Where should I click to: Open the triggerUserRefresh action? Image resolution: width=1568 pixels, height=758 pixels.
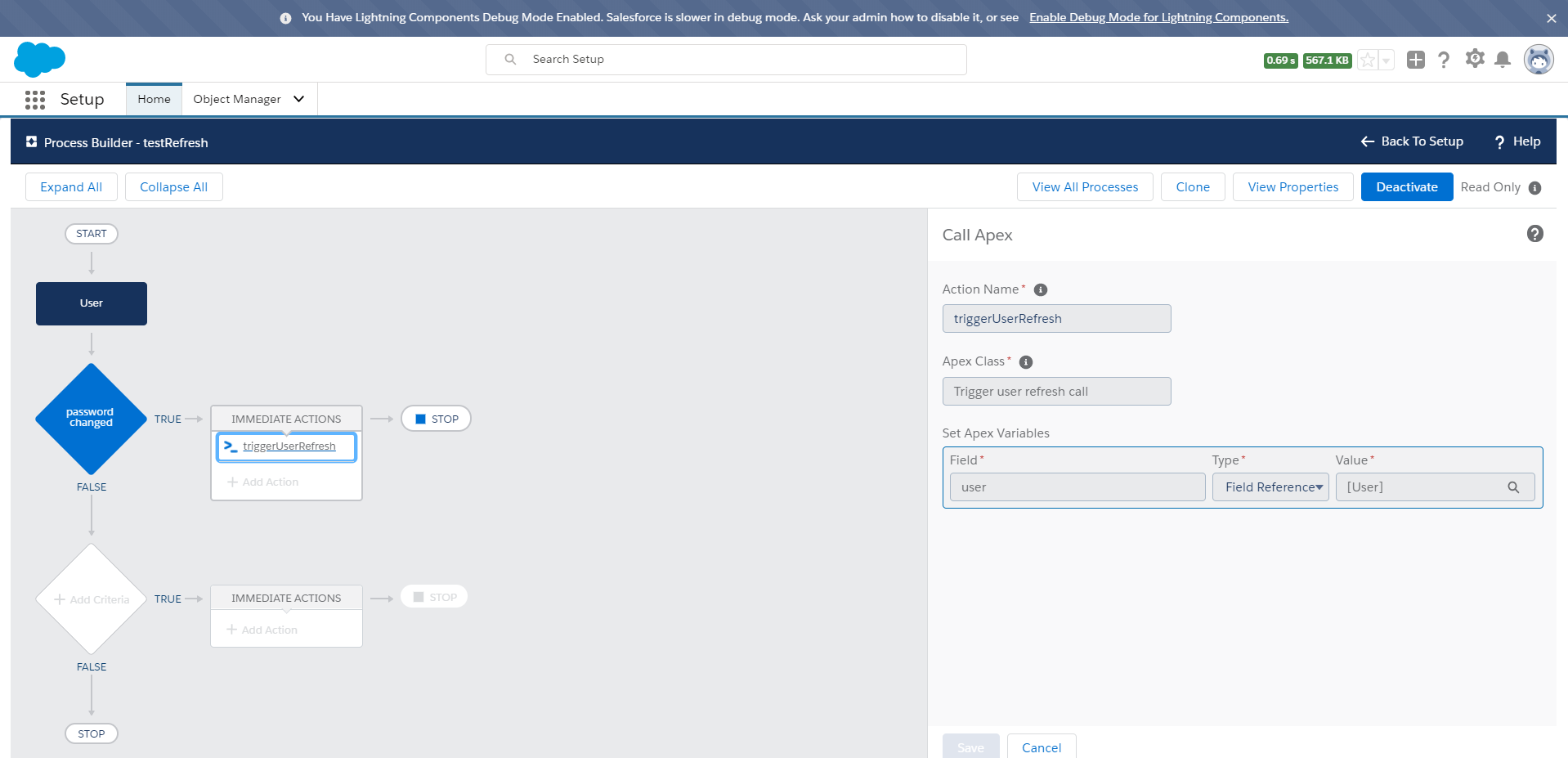tap(289, 446)
